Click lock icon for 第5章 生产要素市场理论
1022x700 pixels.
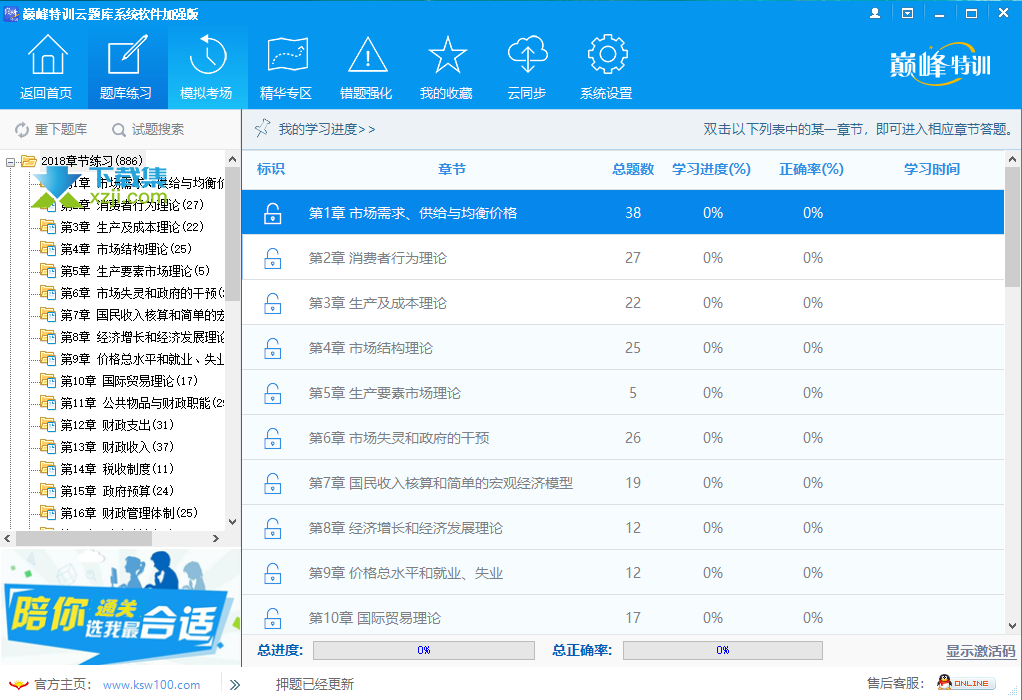tap(272, 393)
